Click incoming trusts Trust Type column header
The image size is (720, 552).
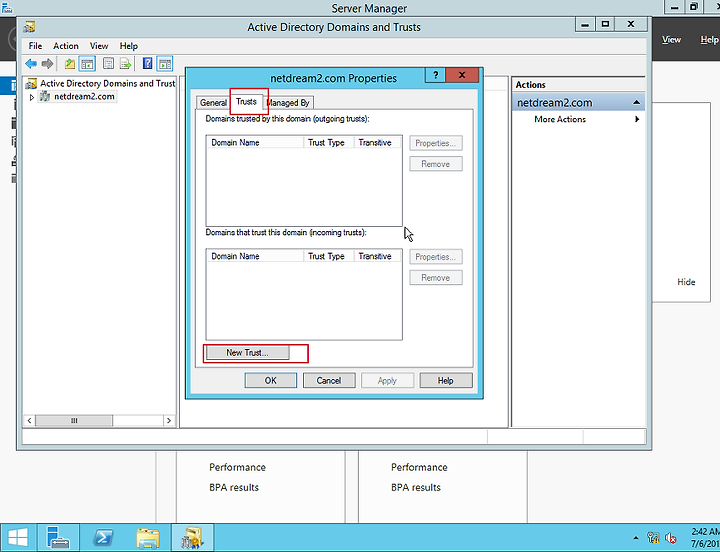click(x=328, y=256)
